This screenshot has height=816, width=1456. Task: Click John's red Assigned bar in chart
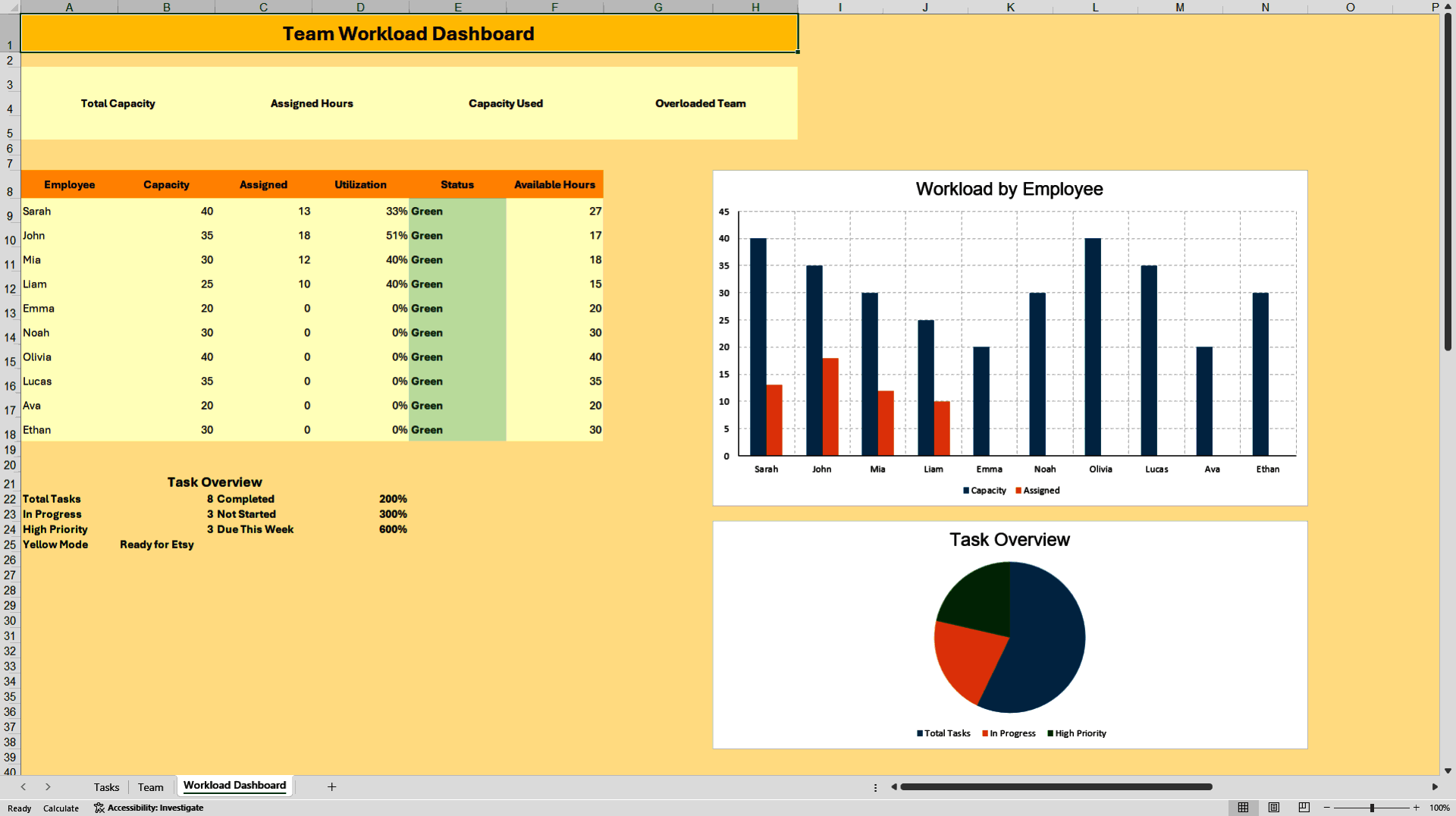[830, 406]
